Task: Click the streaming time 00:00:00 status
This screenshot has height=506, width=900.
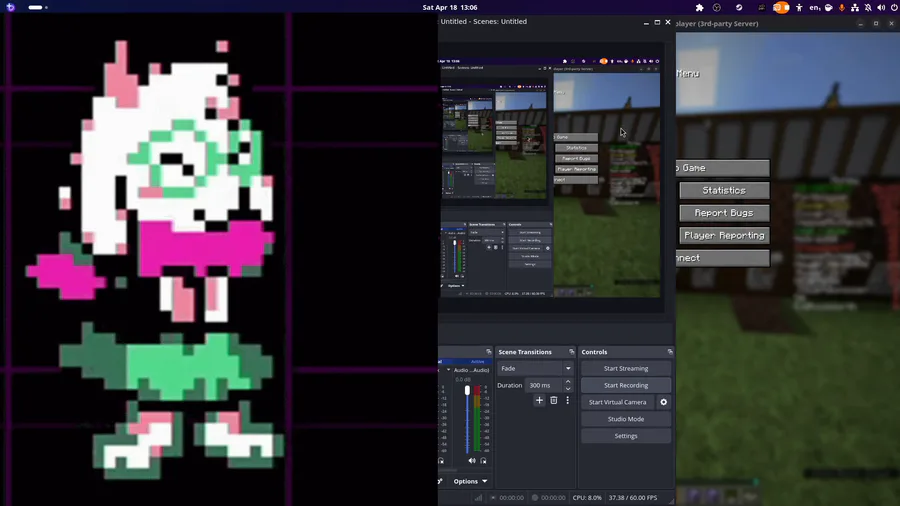Action: 511,498
